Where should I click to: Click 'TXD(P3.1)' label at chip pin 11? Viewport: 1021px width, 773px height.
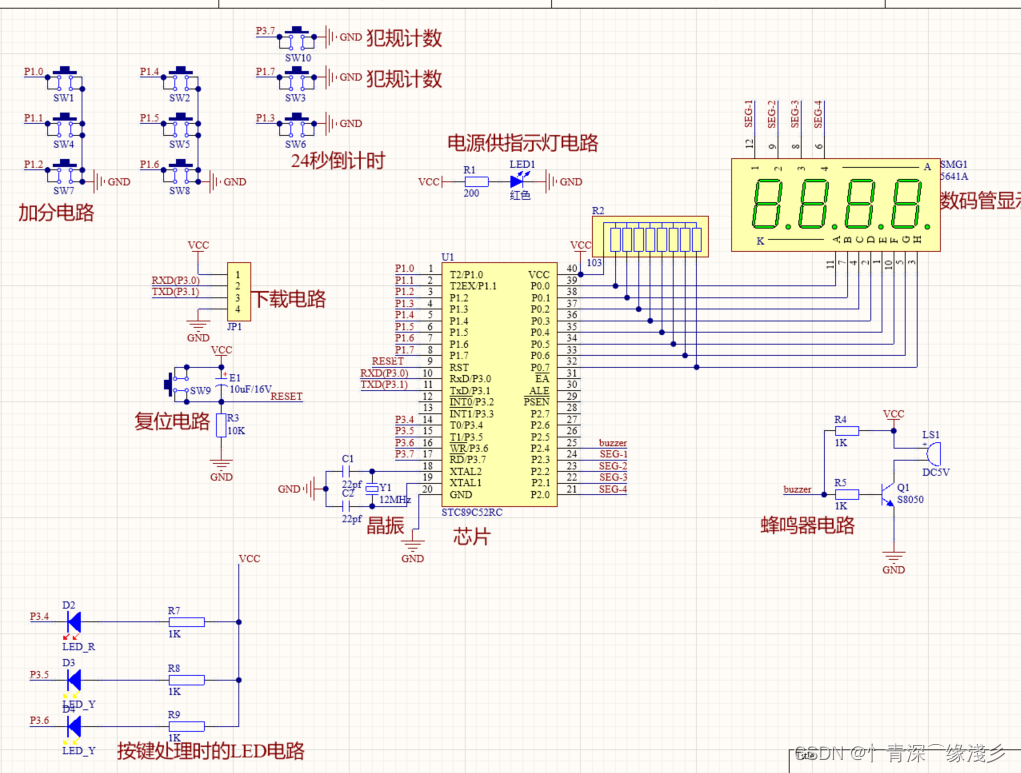click(384, 384)
